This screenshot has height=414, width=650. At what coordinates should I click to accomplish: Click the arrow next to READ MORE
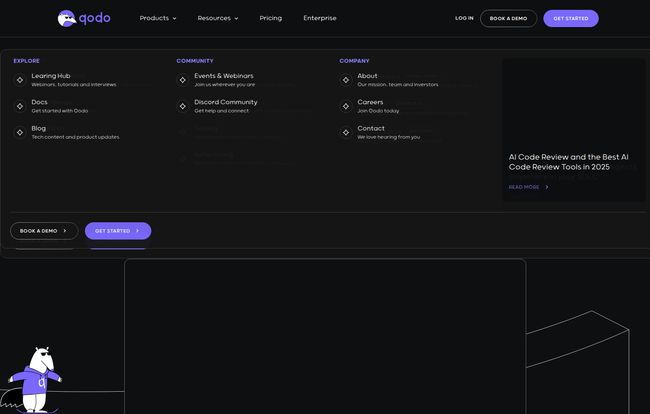point(547,187)
